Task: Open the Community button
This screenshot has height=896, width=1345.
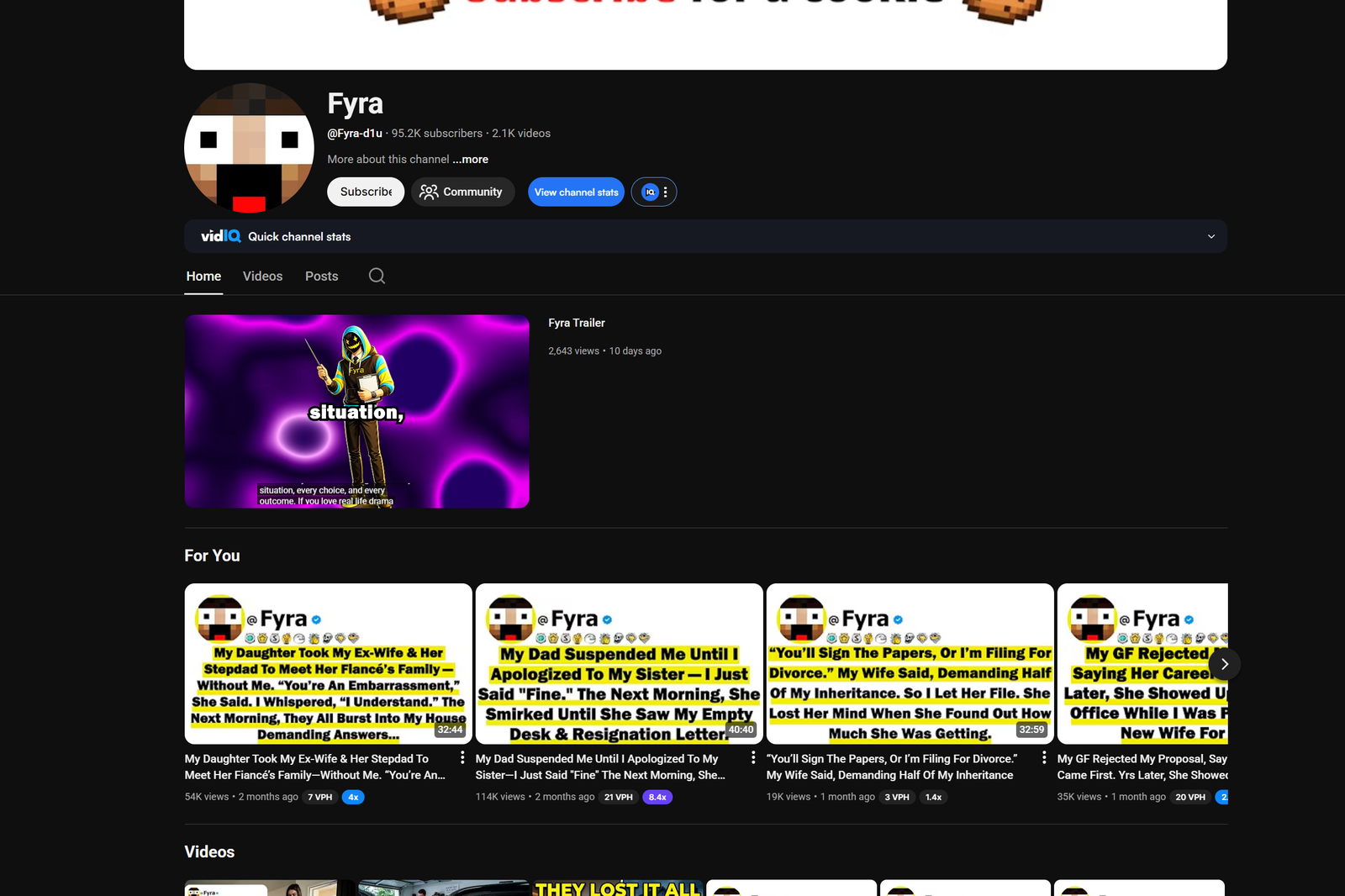Action: coord(462,192)
